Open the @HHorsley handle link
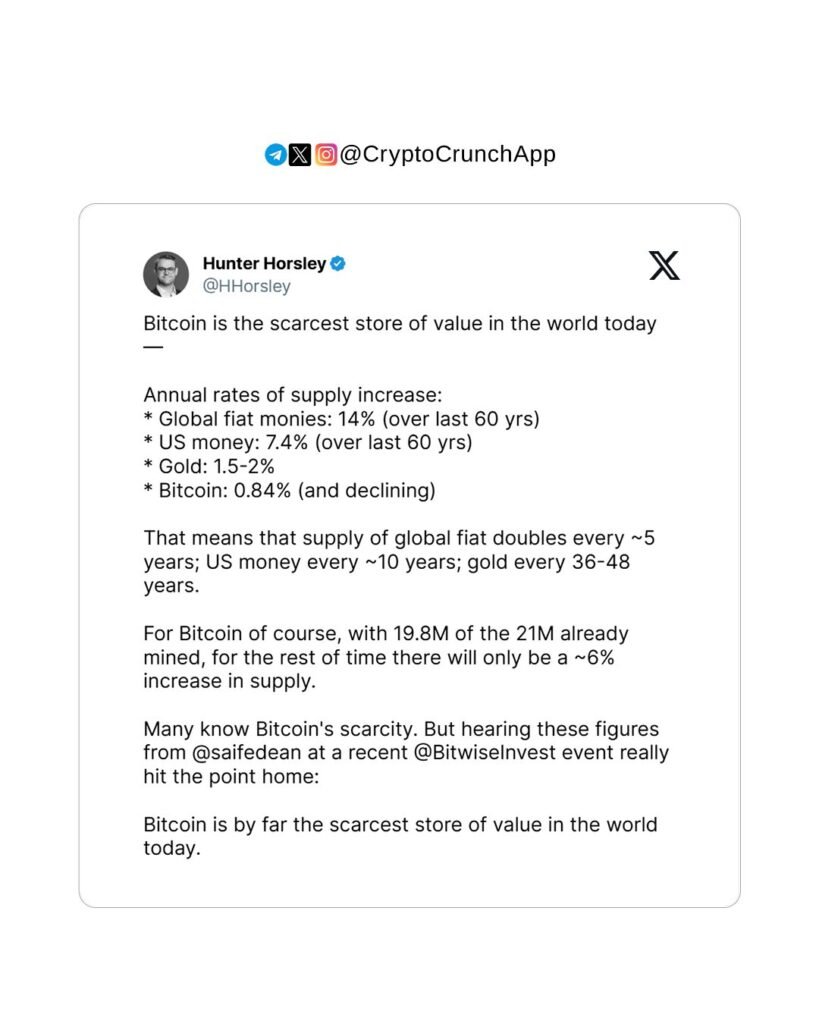Viewport: 819px width, 1024px height. click(x=246, y=286)
